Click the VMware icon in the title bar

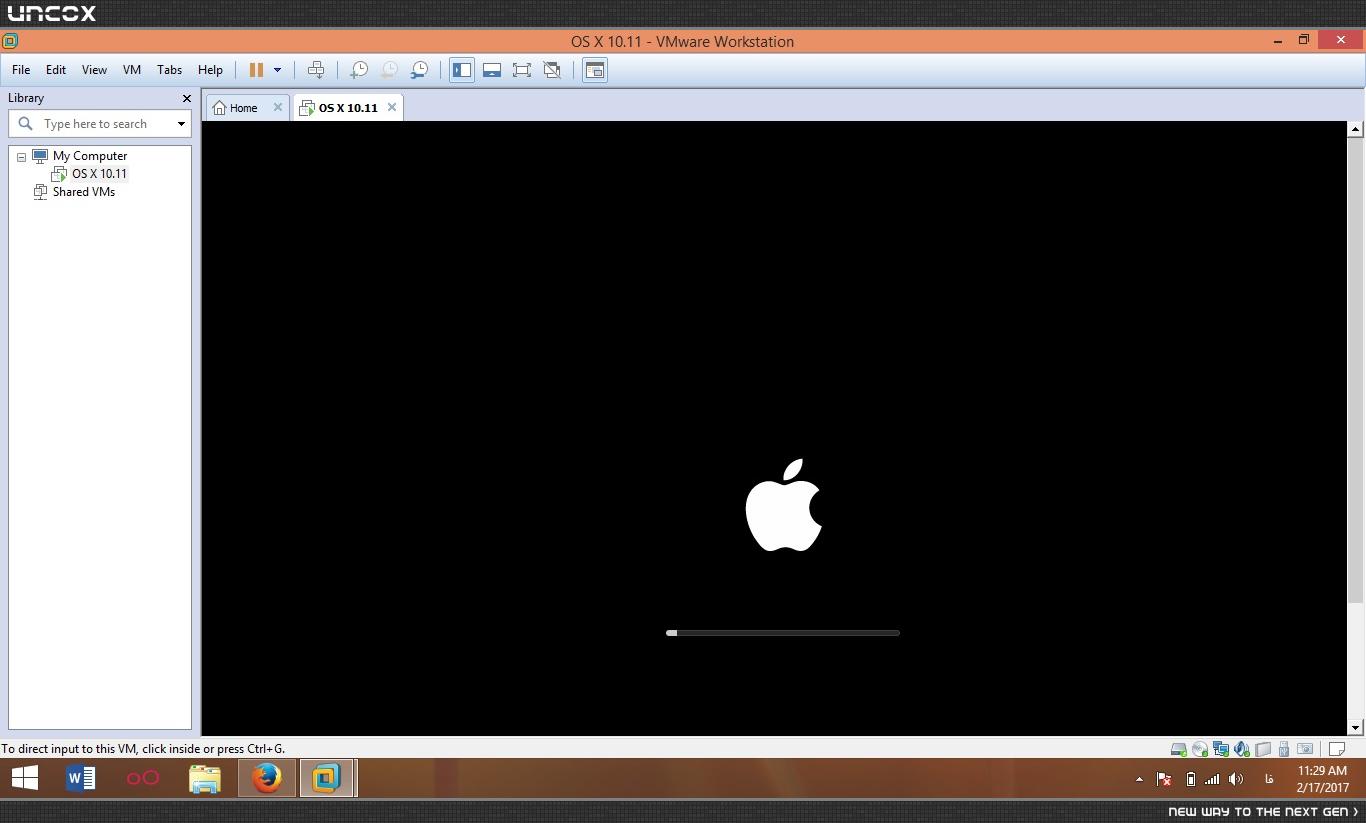[10, 41]
